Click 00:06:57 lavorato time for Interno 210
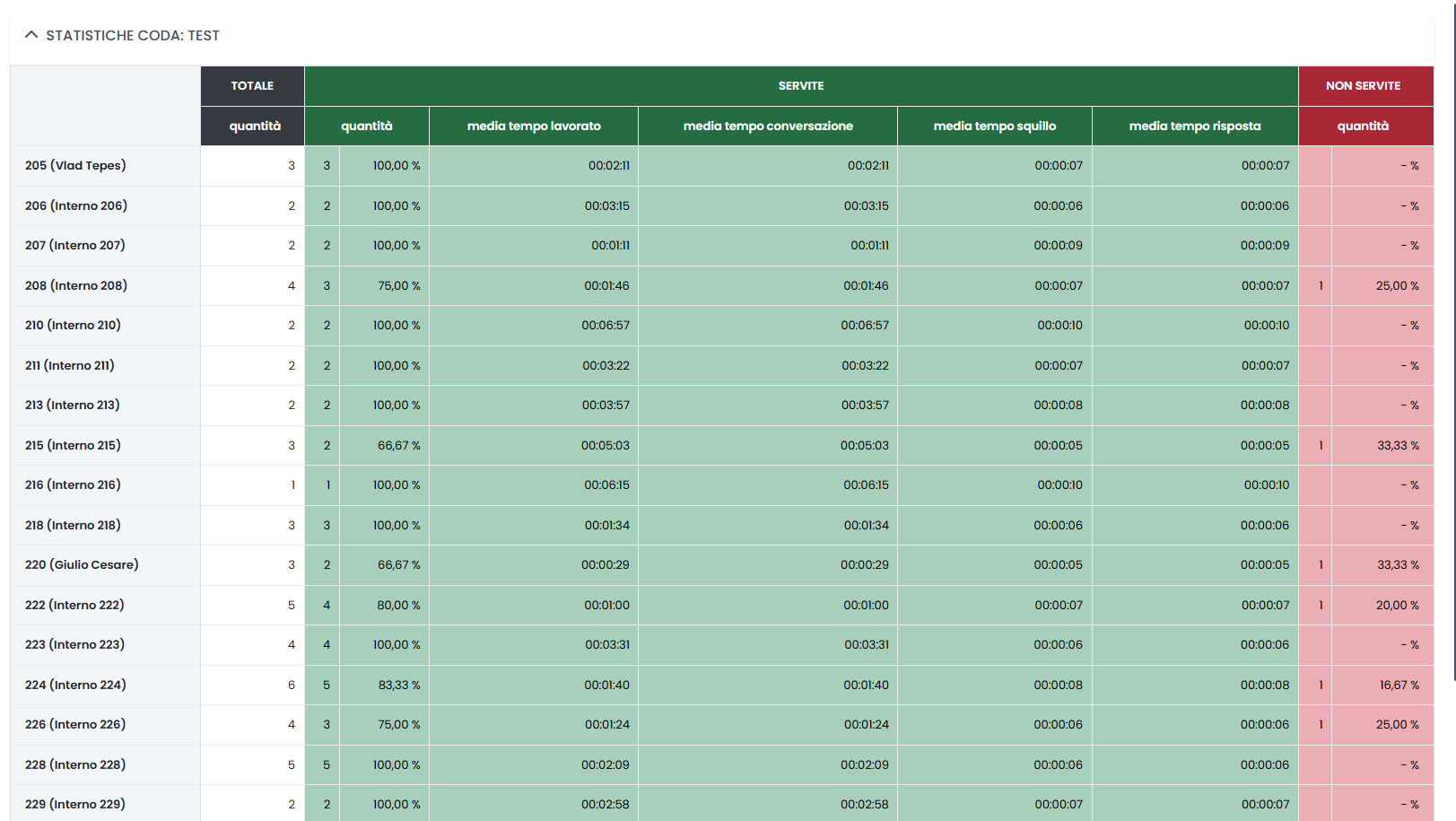The height and width of the screenshot is (821, 1456). (x=605, y=326)
